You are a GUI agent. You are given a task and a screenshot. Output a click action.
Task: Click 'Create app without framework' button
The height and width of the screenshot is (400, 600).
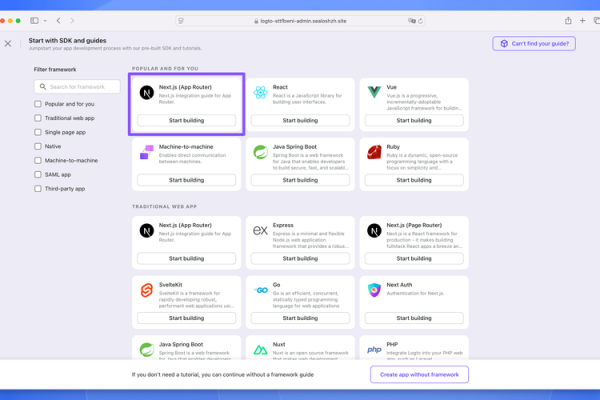pos(419,374)
